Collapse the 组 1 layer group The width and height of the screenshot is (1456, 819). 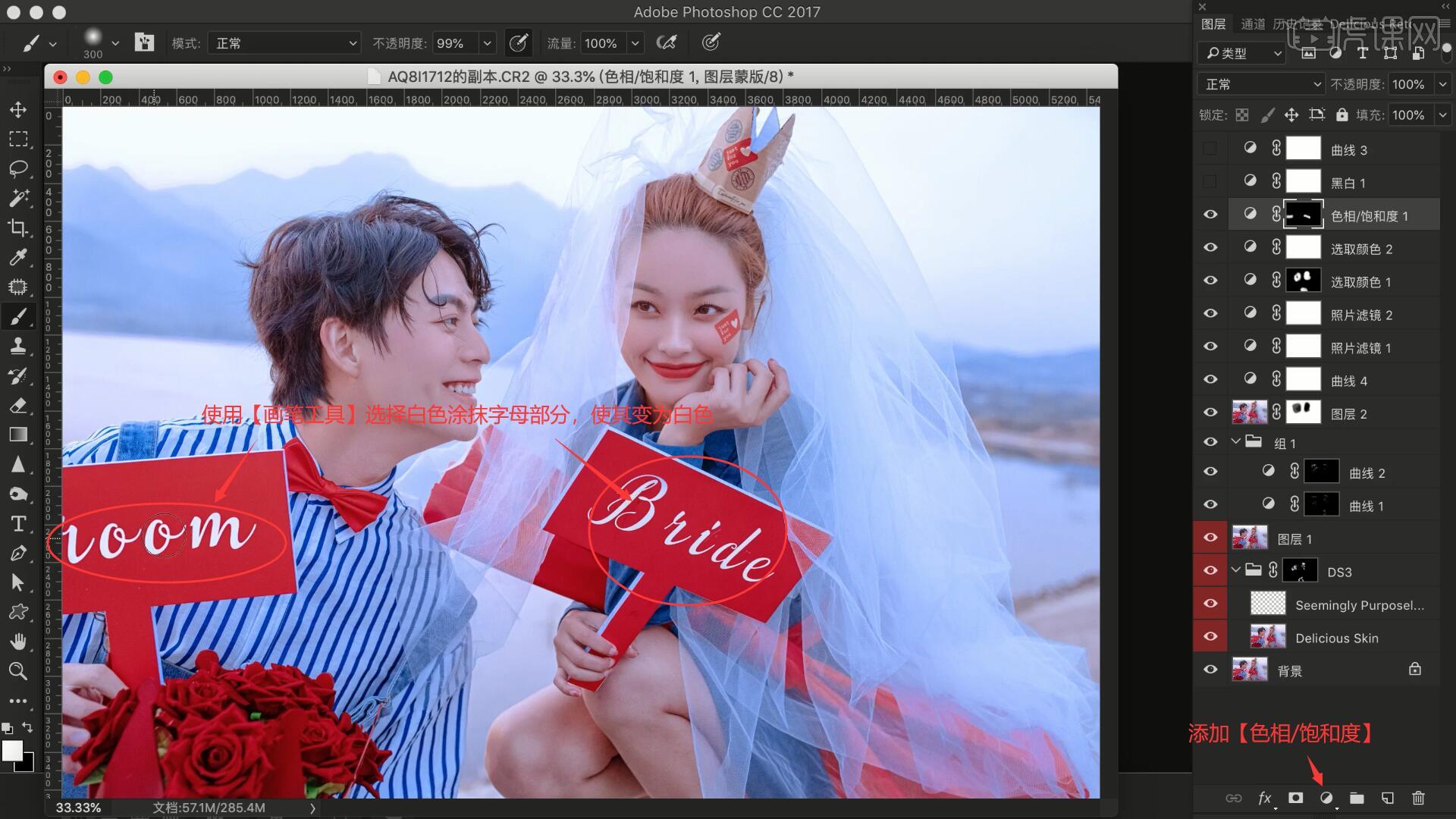pos(1236,441)
